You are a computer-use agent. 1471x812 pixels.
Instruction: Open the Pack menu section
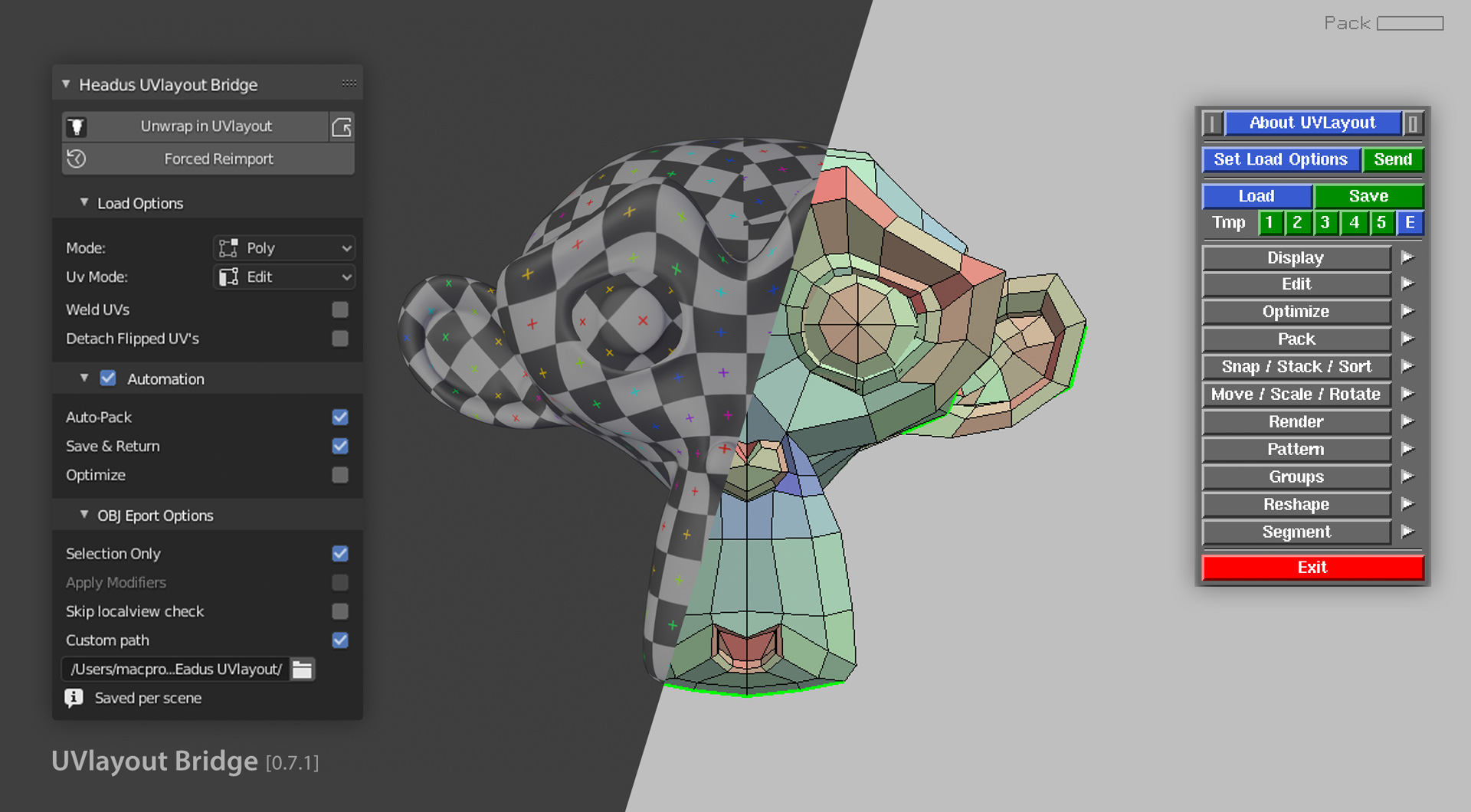(1296, 339)
